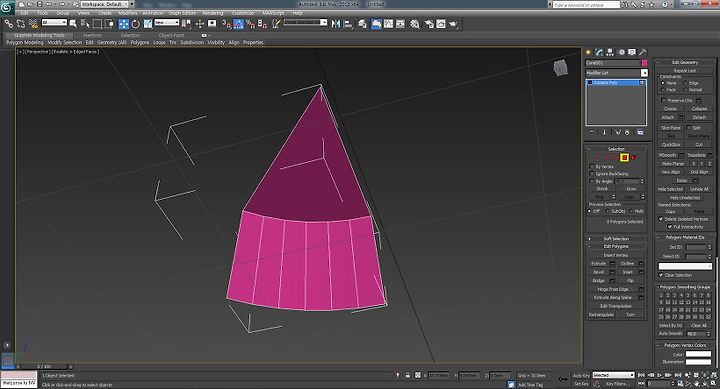Screen dimensions: 720x389
Task: Enable the By Vertex checkbox
Action: click(x=591, y=166)
